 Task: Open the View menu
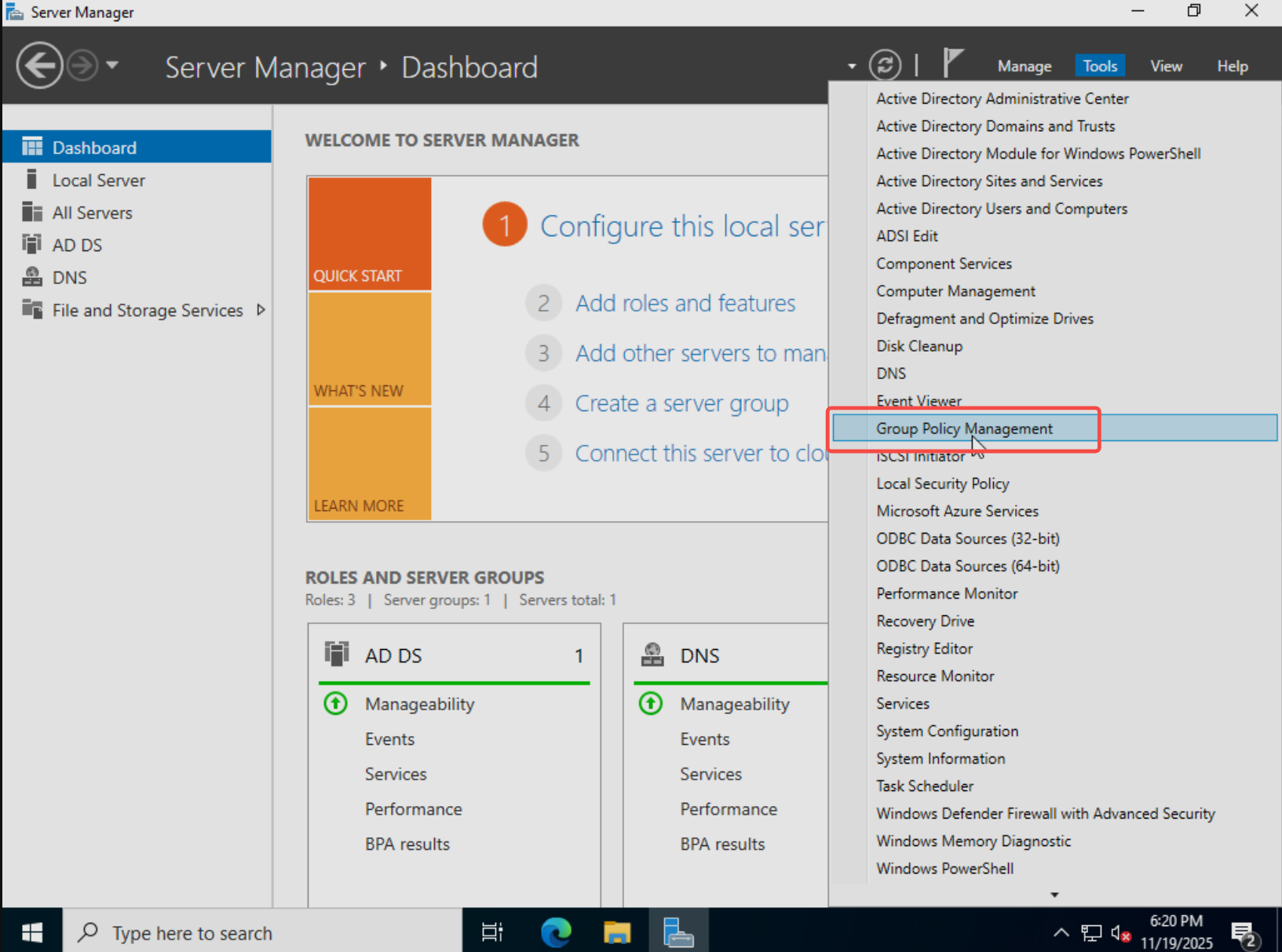(x=1166, y=67)
